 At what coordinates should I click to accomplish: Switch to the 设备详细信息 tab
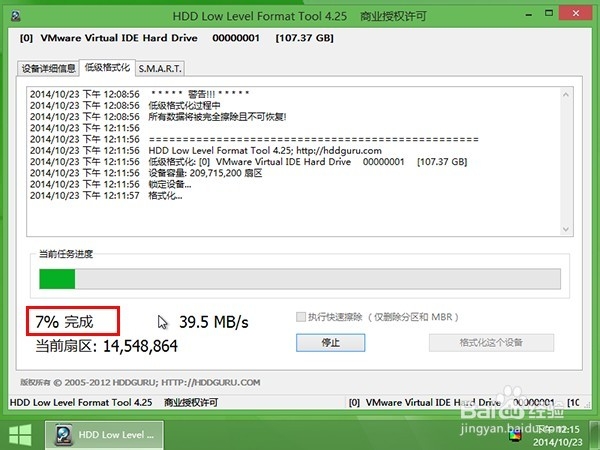tap(48, 68)
